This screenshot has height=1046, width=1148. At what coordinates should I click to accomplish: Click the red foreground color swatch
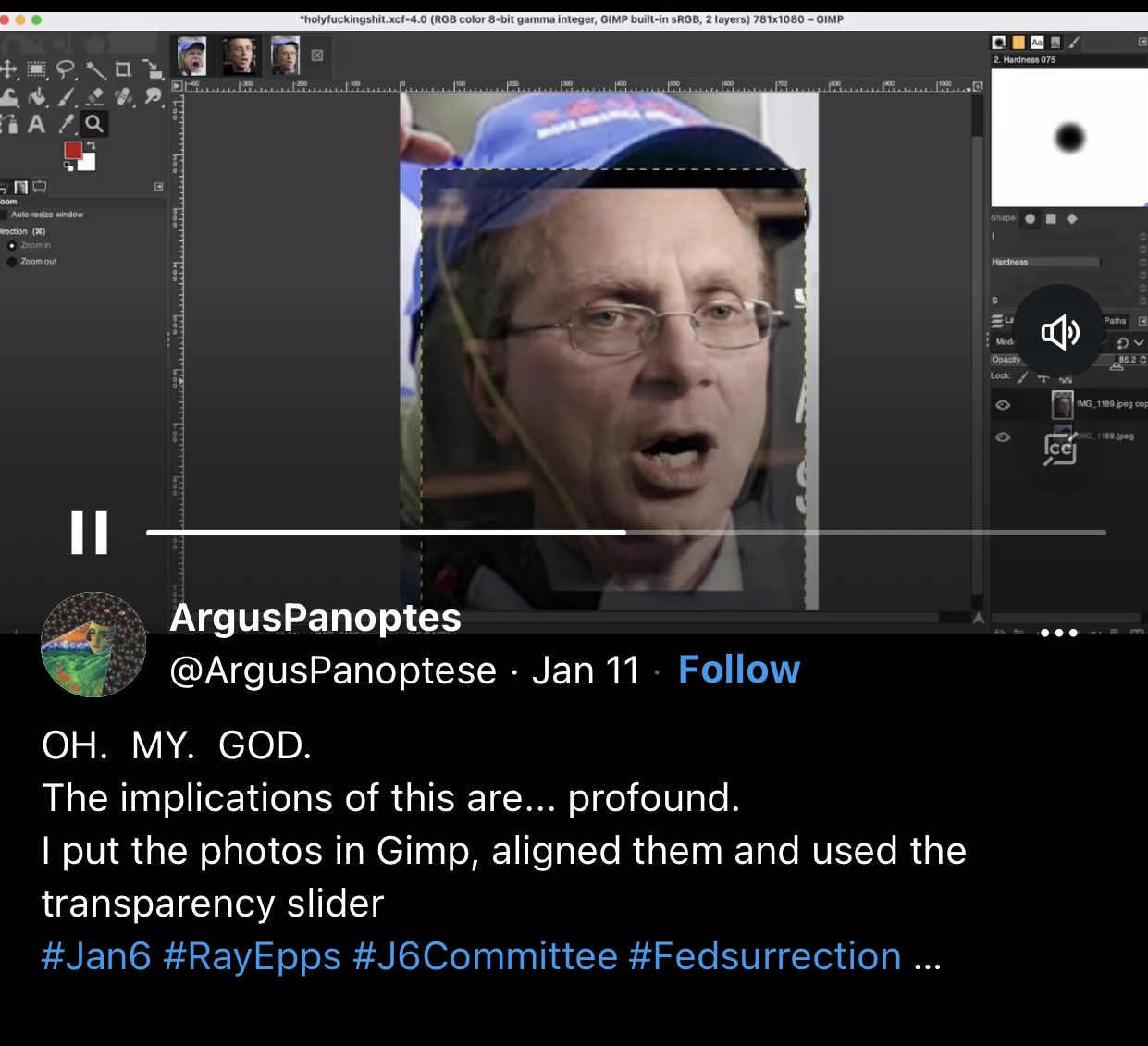tap(73, 151)
